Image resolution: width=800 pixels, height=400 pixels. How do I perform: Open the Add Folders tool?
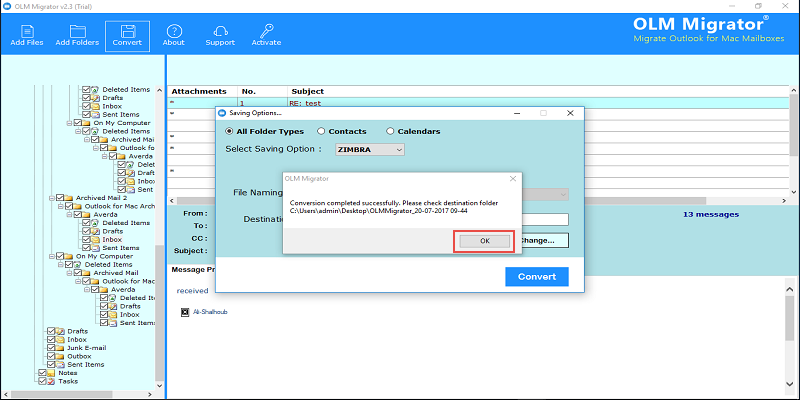tap(77, 35)
